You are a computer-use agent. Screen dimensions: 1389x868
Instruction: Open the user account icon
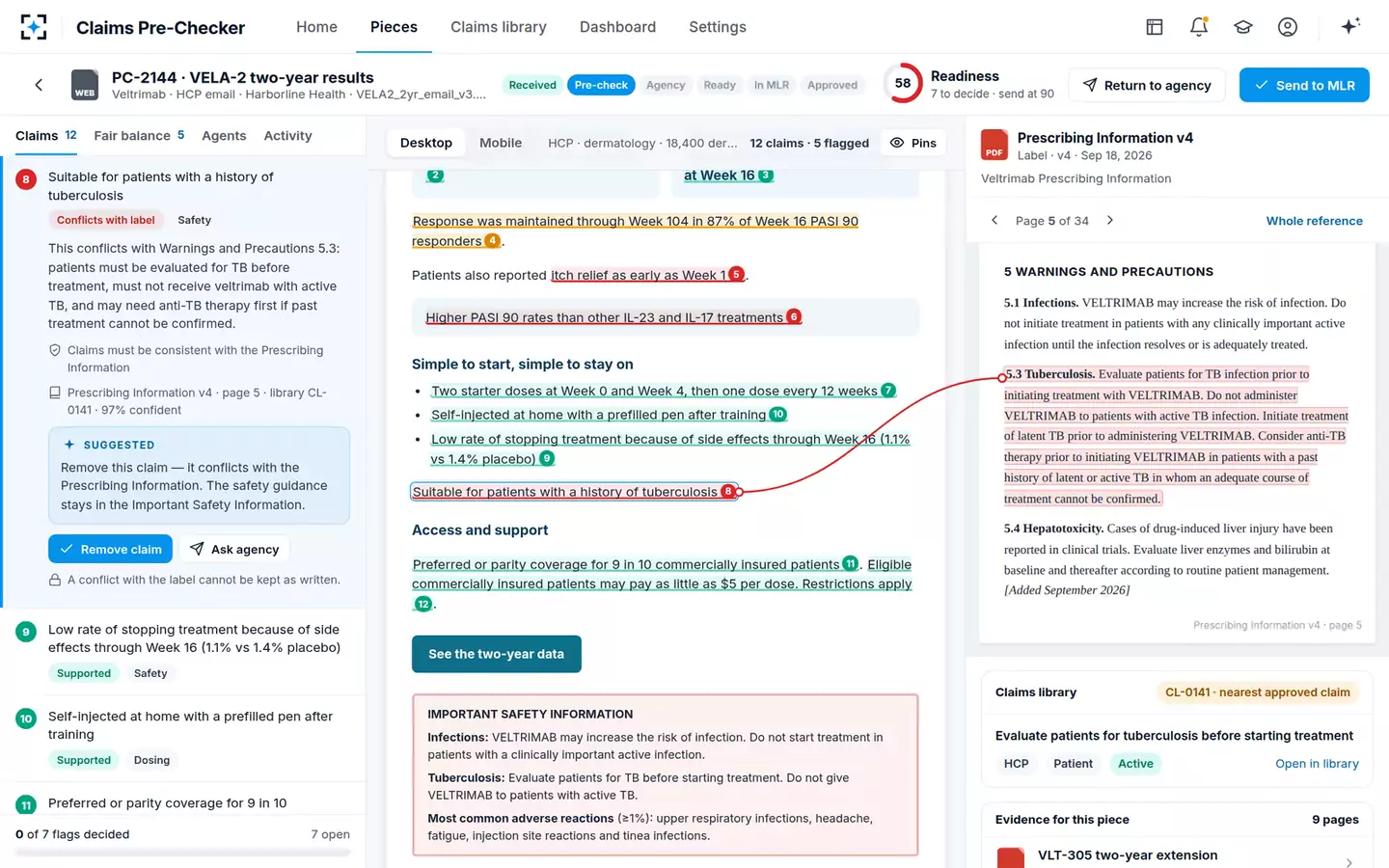point(1288,27)
